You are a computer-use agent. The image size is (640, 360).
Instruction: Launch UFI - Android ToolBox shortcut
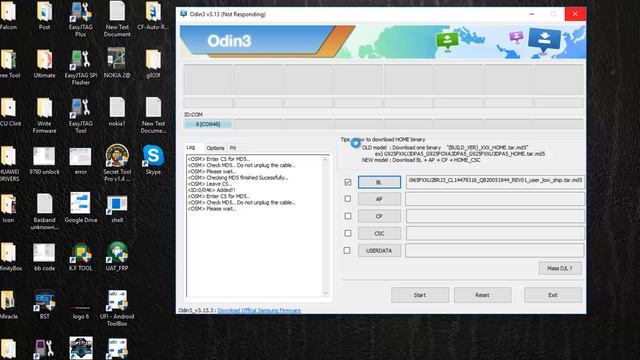coord(117,308)
